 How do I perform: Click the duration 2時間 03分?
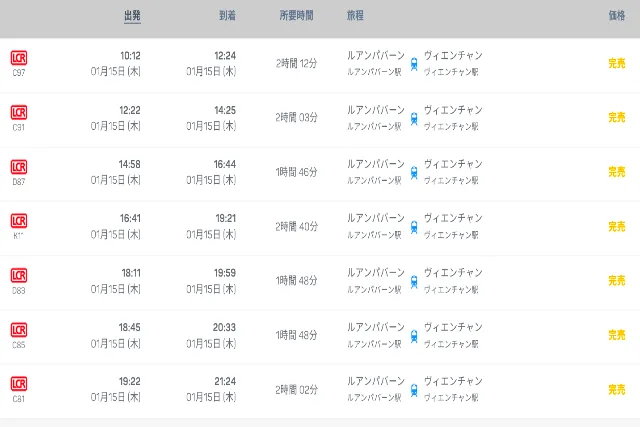(296, 118)
